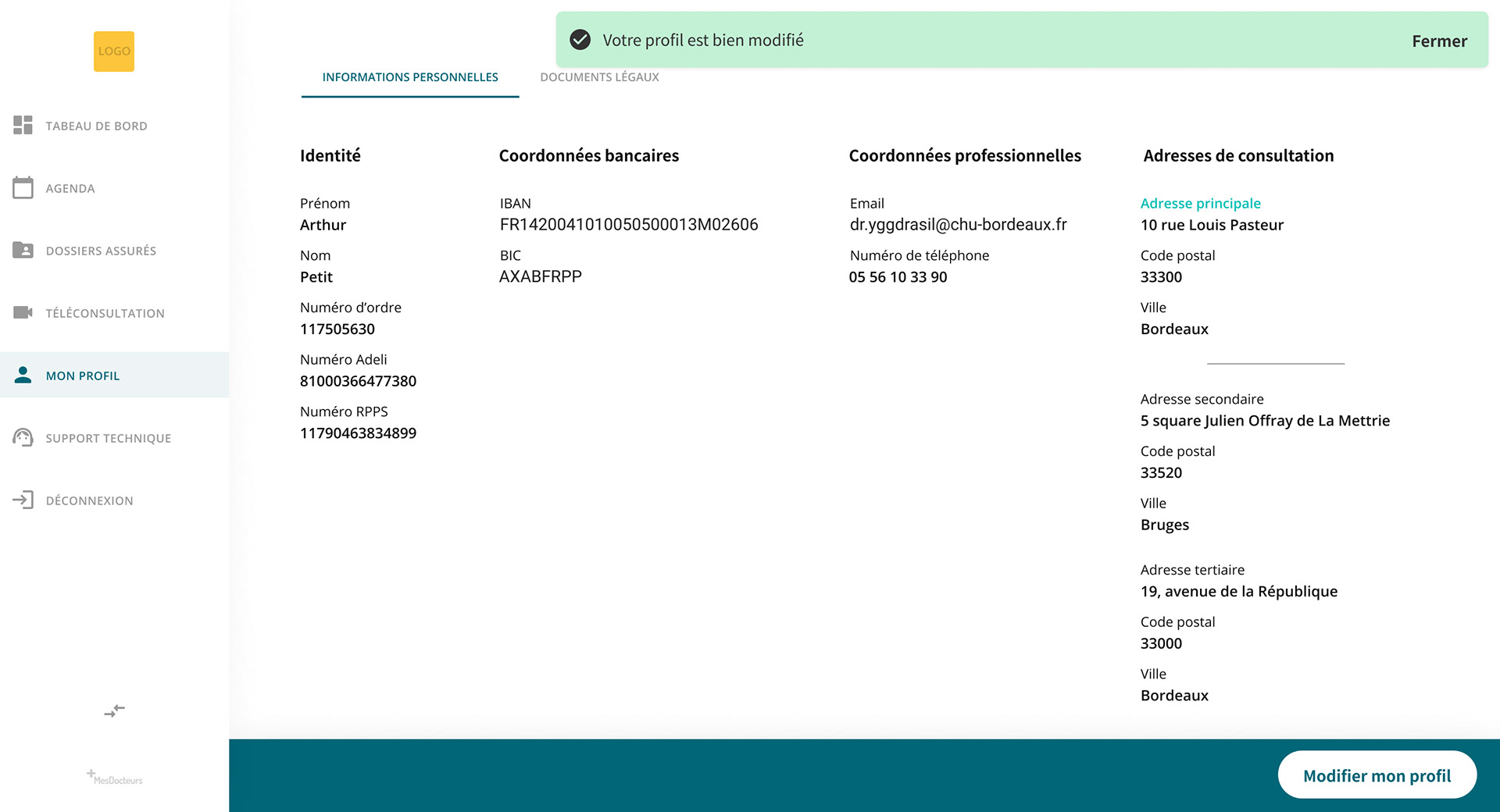1500x812 pixels.
Task: Click the email dr.yggdrasil@chu-bordeaux.fr
Action: tap(958, 225)
